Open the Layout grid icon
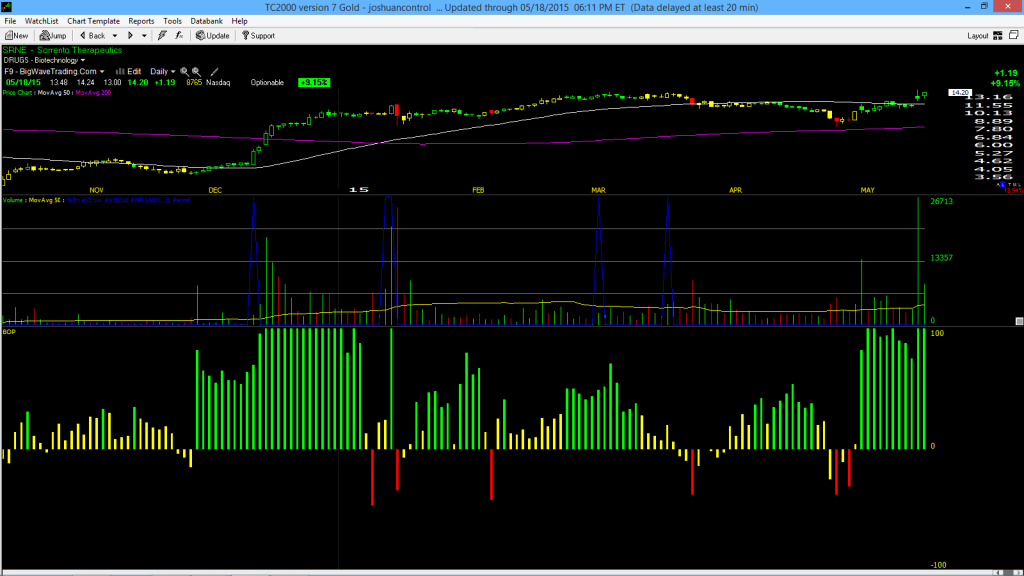The image size is (1024, 576). pyautogui.click(x=998, y=36)
